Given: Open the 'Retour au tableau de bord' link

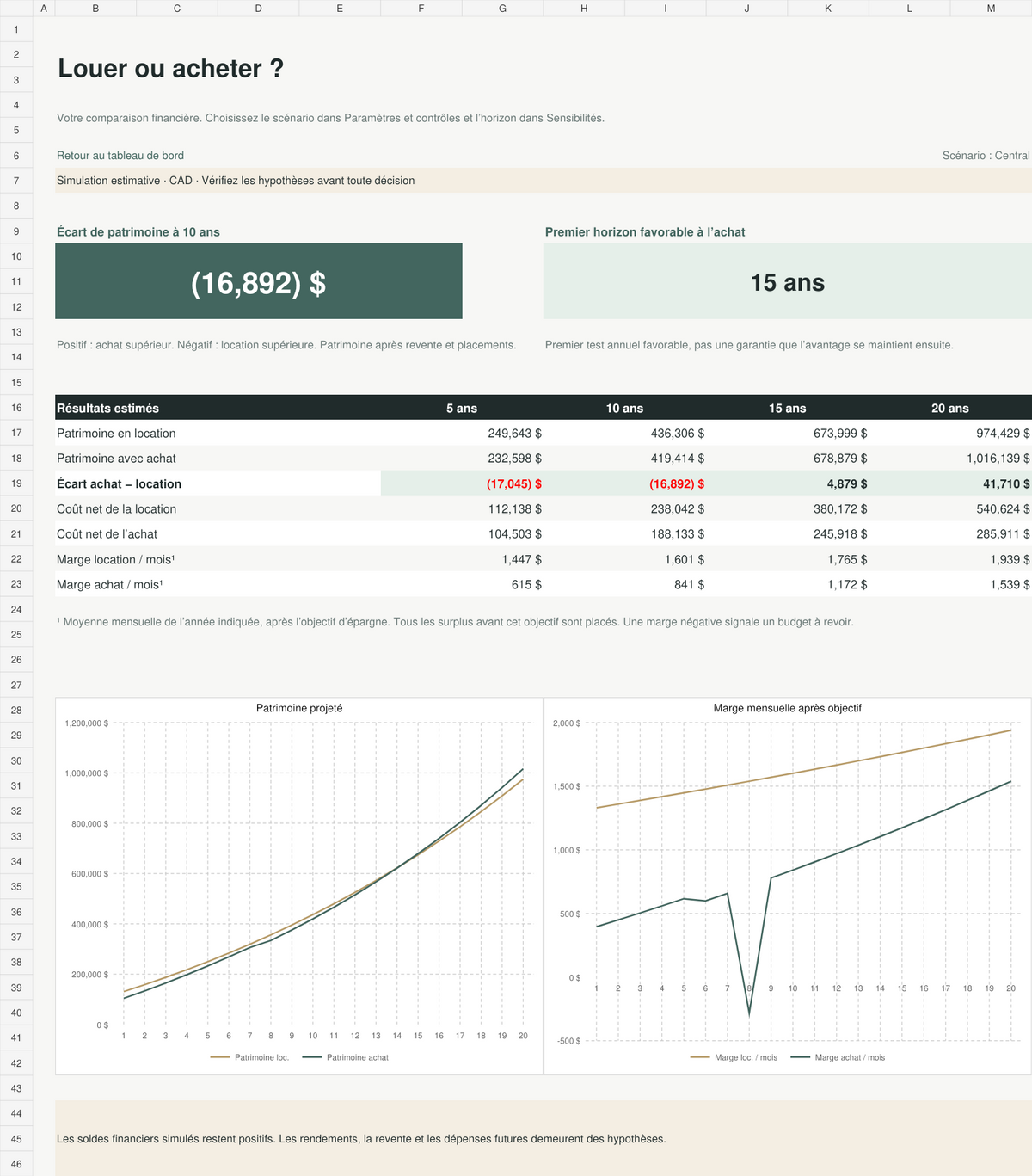Looking at the screenshot, I should [x=120, y=156].
